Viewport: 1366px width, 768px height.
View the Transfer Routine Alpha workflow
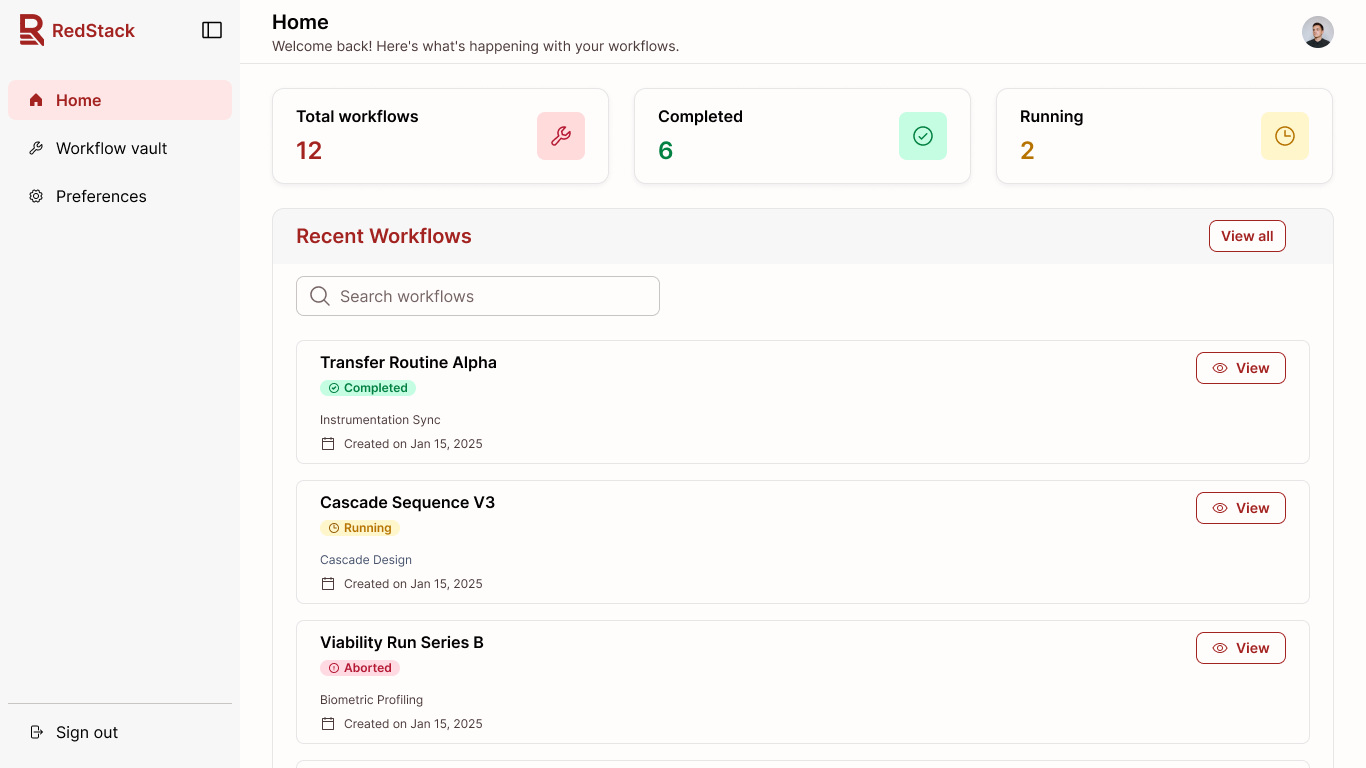1241,368
